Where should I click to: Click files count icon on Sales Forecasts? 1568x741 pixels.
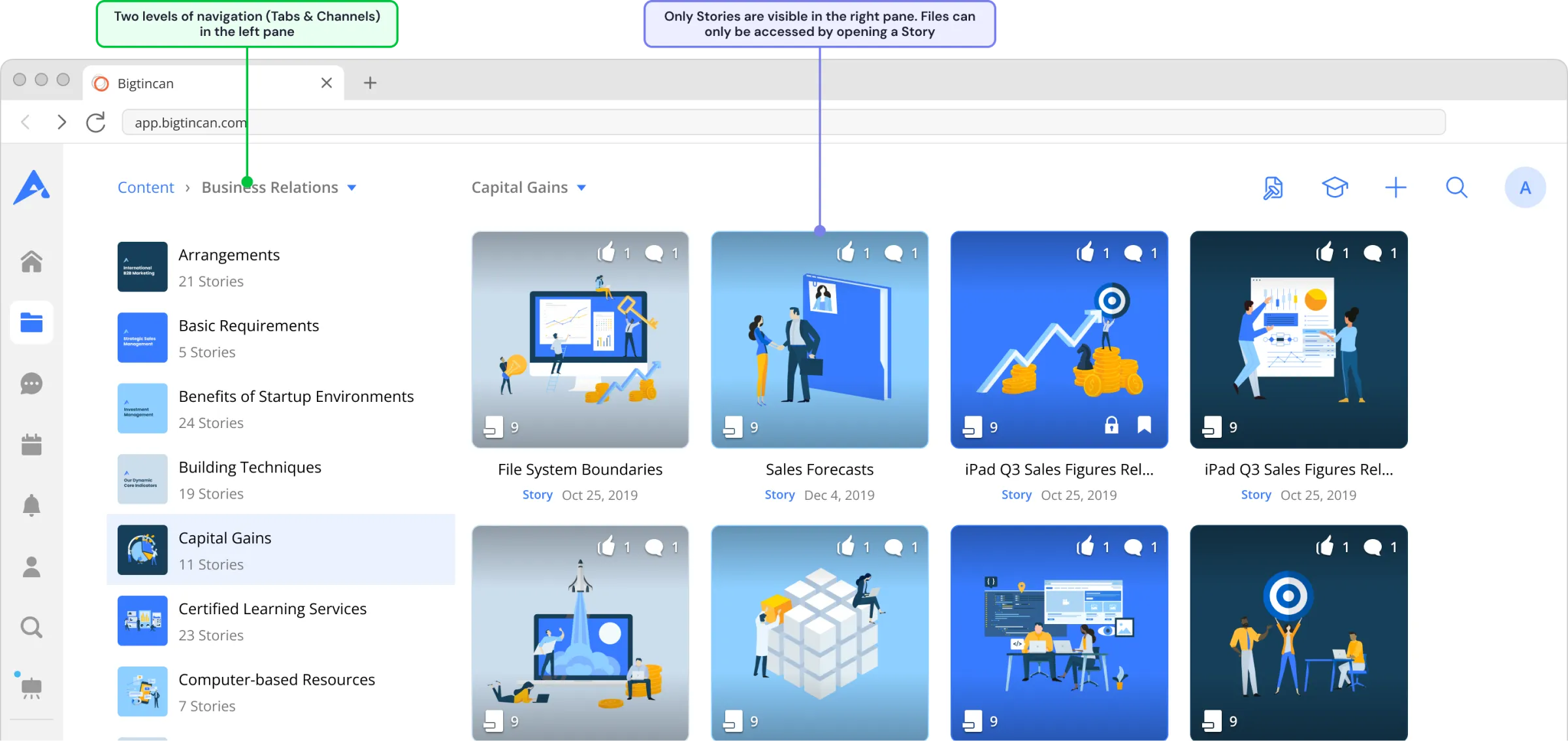(732, 427)
